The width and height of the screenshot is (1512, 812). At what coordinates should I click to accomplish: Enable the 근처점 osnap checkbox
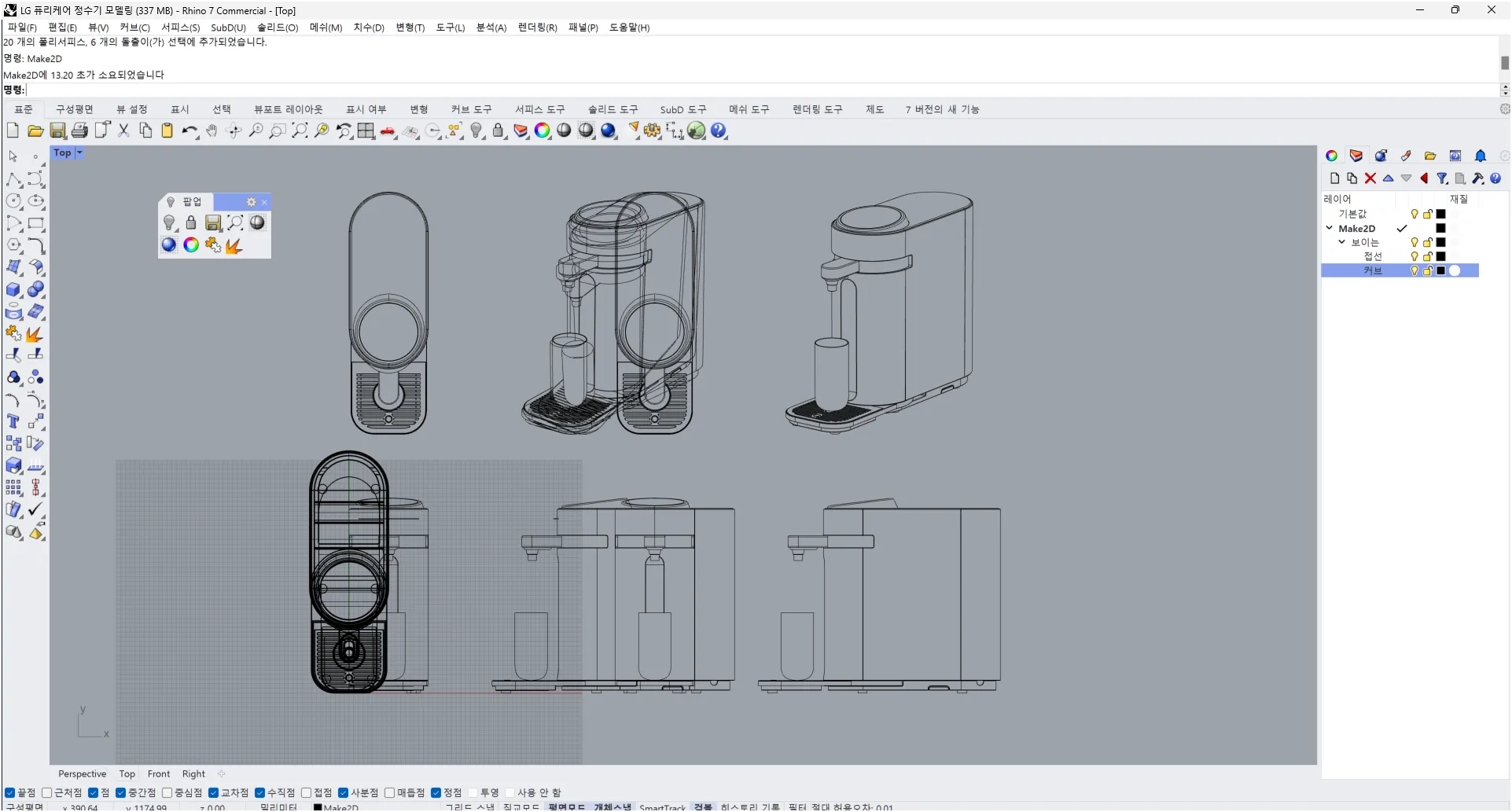46,793
